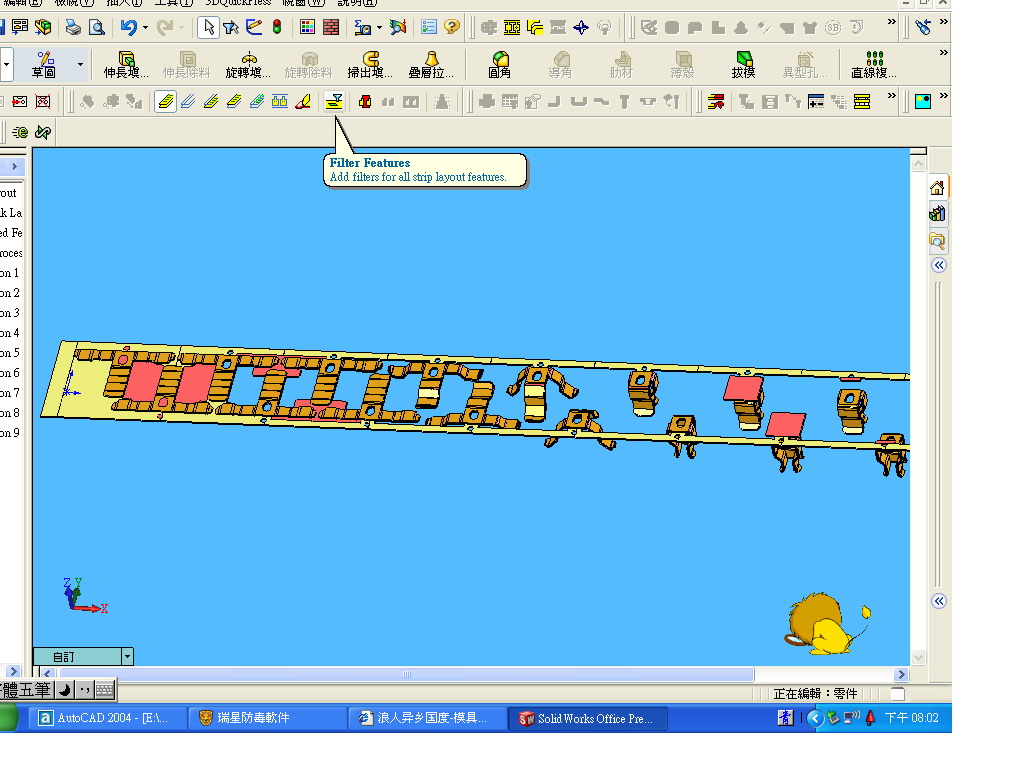Click the yellow-black bordered die icon
Screen dimensions: 1024x768
[512, 27]
